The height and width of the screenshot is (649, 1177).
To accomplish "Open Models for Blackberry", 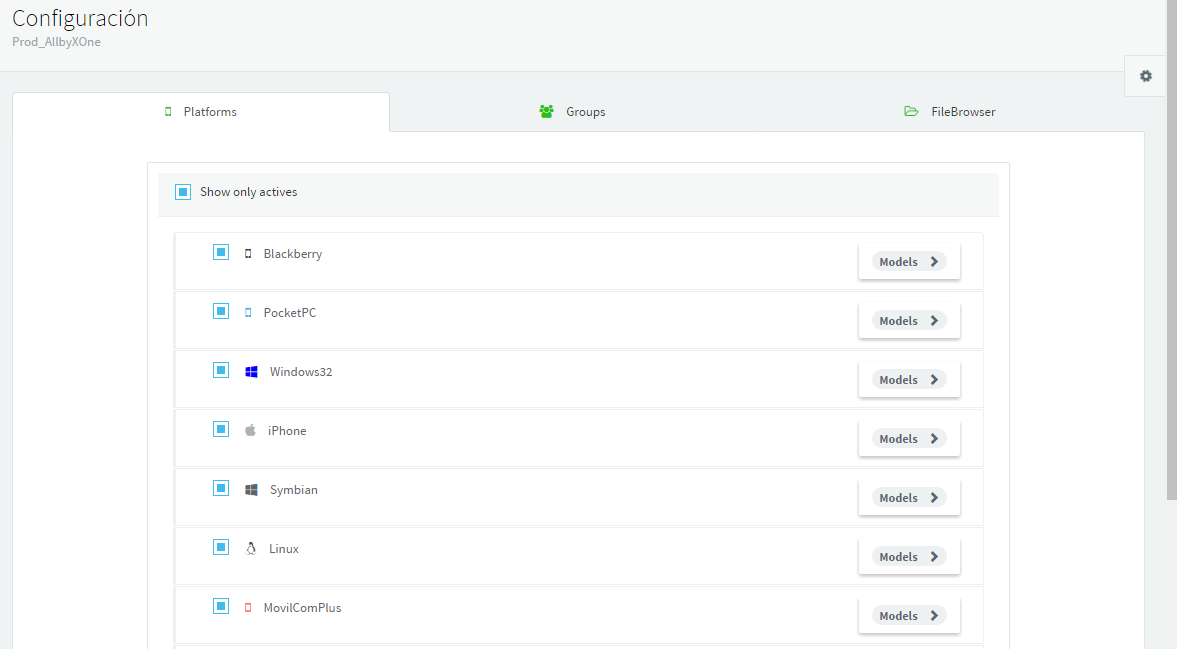I will (x=909, y=262).
